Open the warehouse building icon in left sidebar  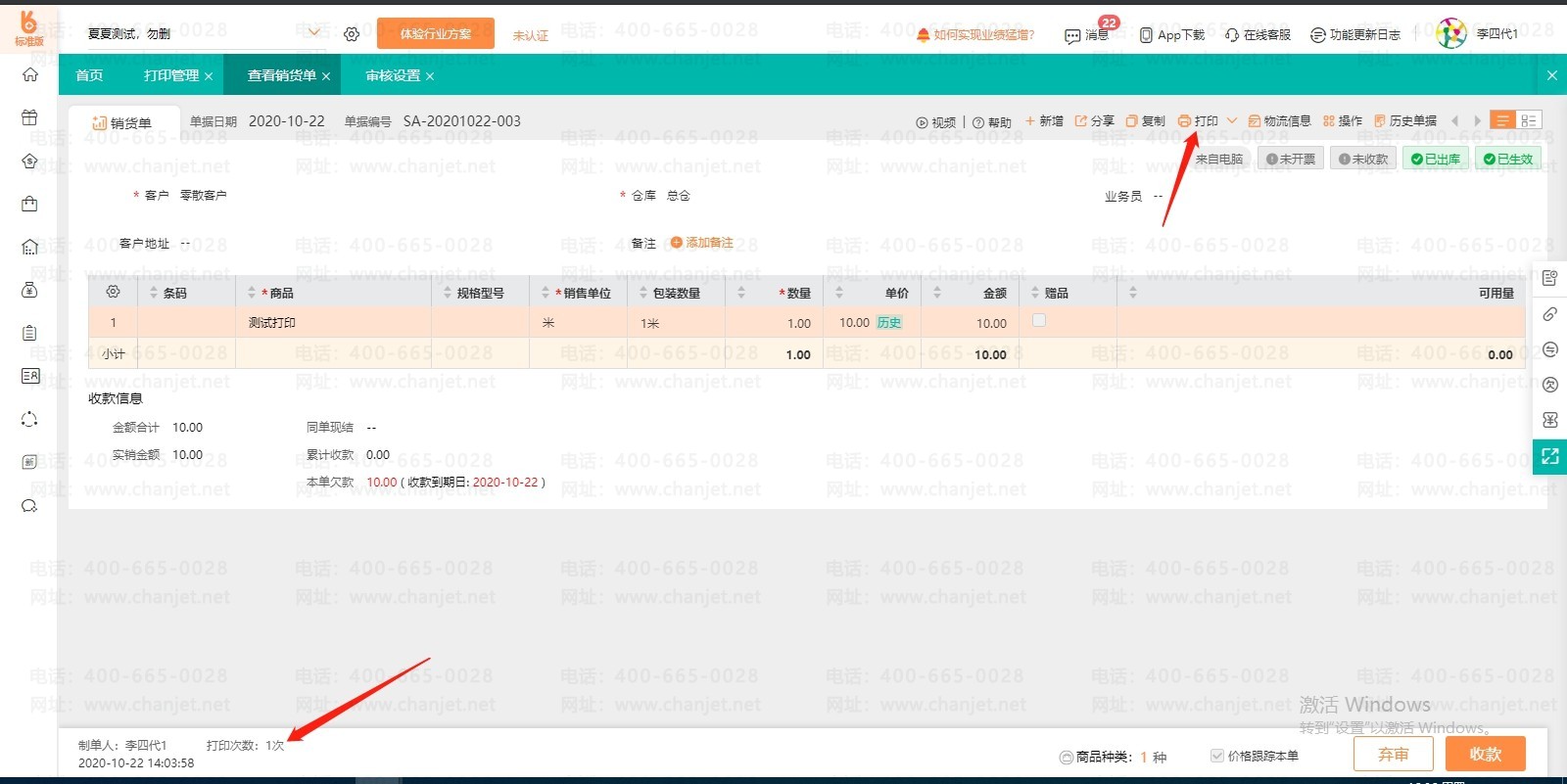tap(29, 247)
